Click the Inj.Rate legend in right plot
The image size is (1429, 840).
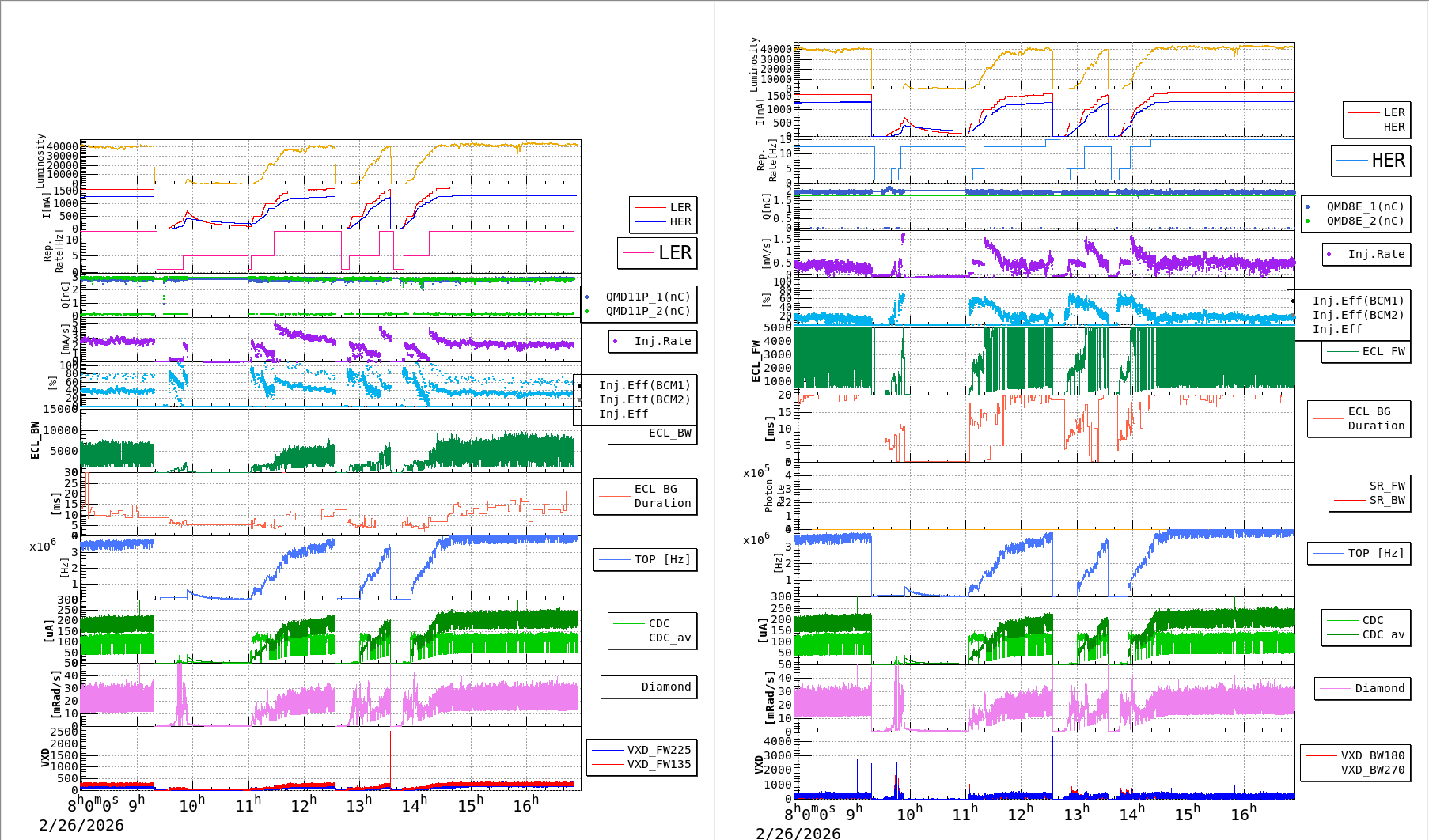point(1366,254)
